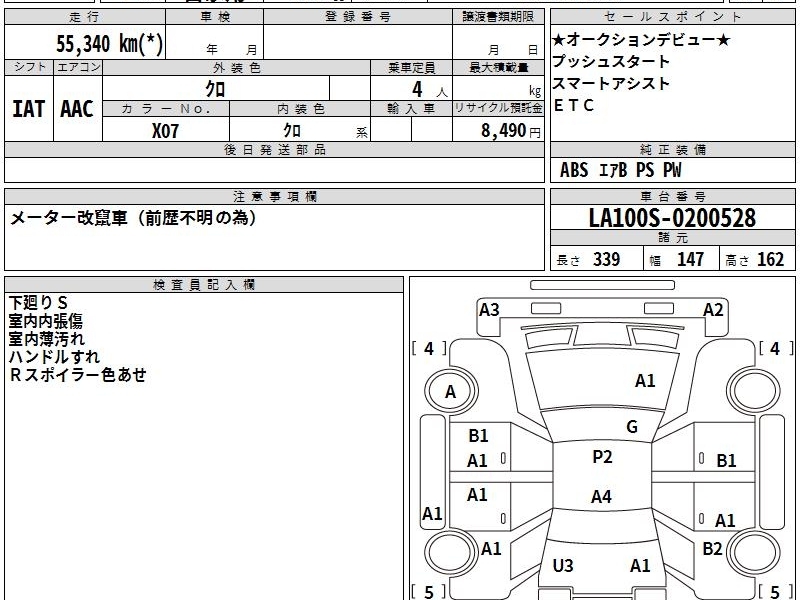Click the U3 mark on the diagram
This screenshot has width=800, height=600.
click(x=563, y=565)
